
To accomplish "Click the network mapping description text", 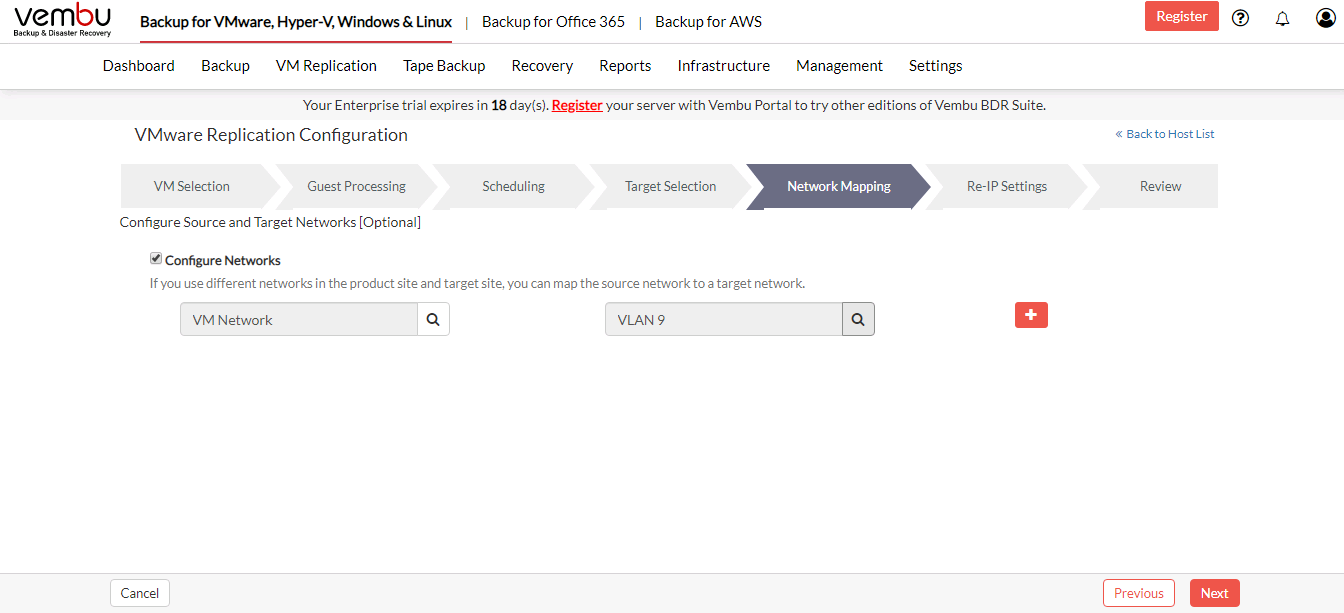I will click(x=477, y=283).
